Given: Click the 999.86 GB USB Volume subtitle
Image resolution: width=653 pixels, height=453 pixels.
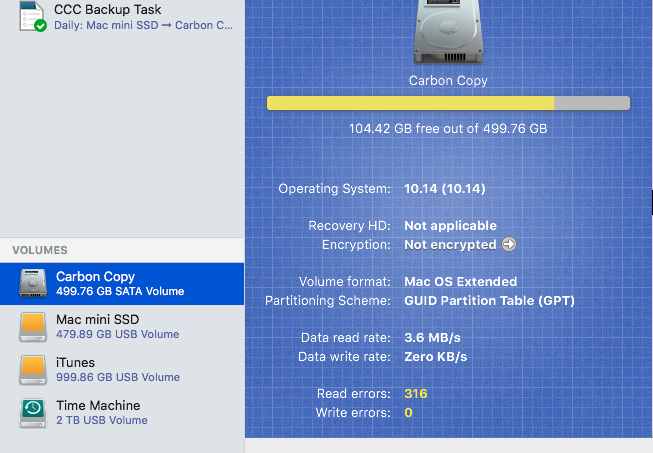Looking at the screenshot, I should (118, 377).
